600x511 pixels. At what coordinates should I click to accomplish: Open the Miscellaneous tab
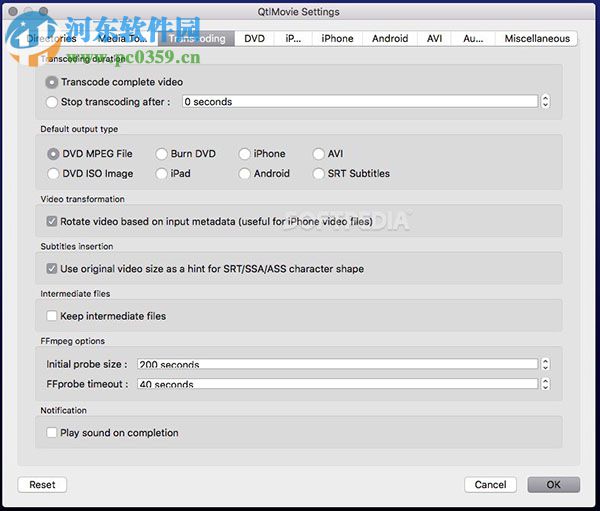[536, 39]
